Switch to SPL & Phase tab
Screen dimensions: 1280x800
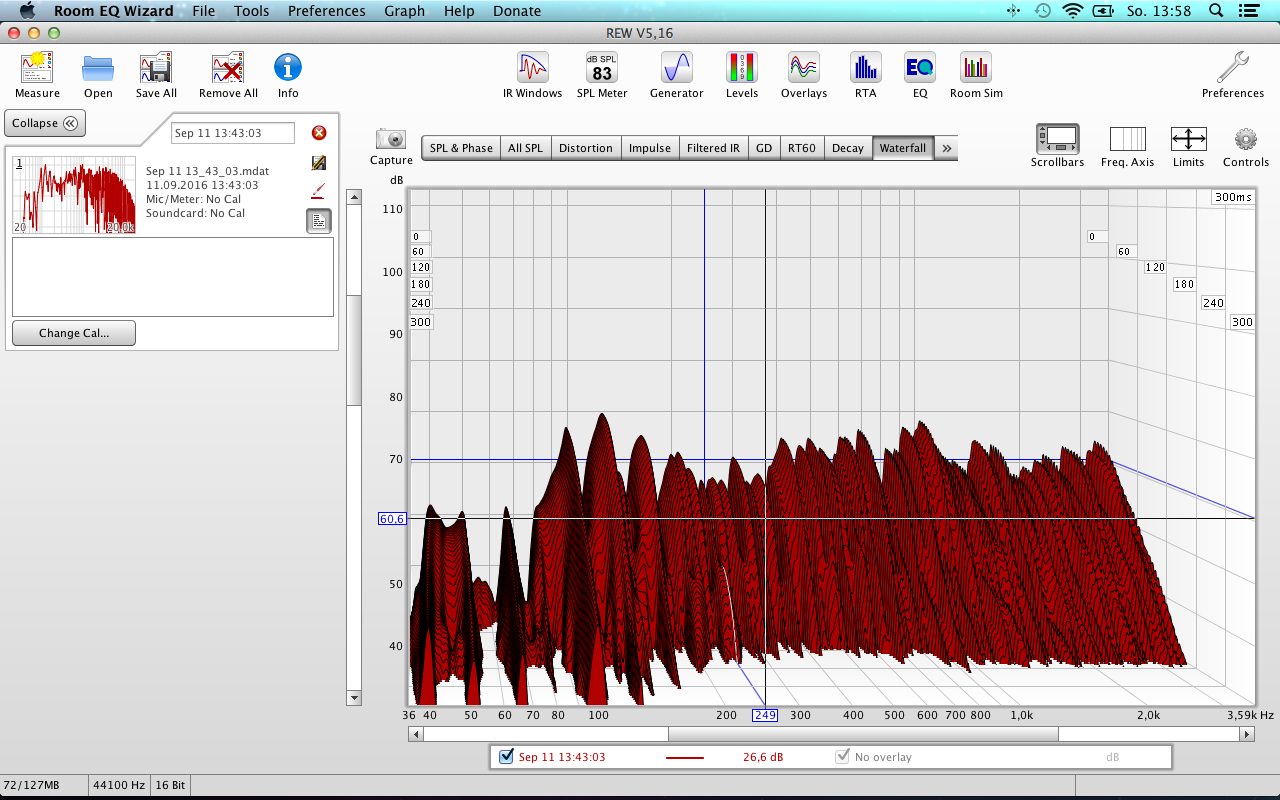(461, 148)
